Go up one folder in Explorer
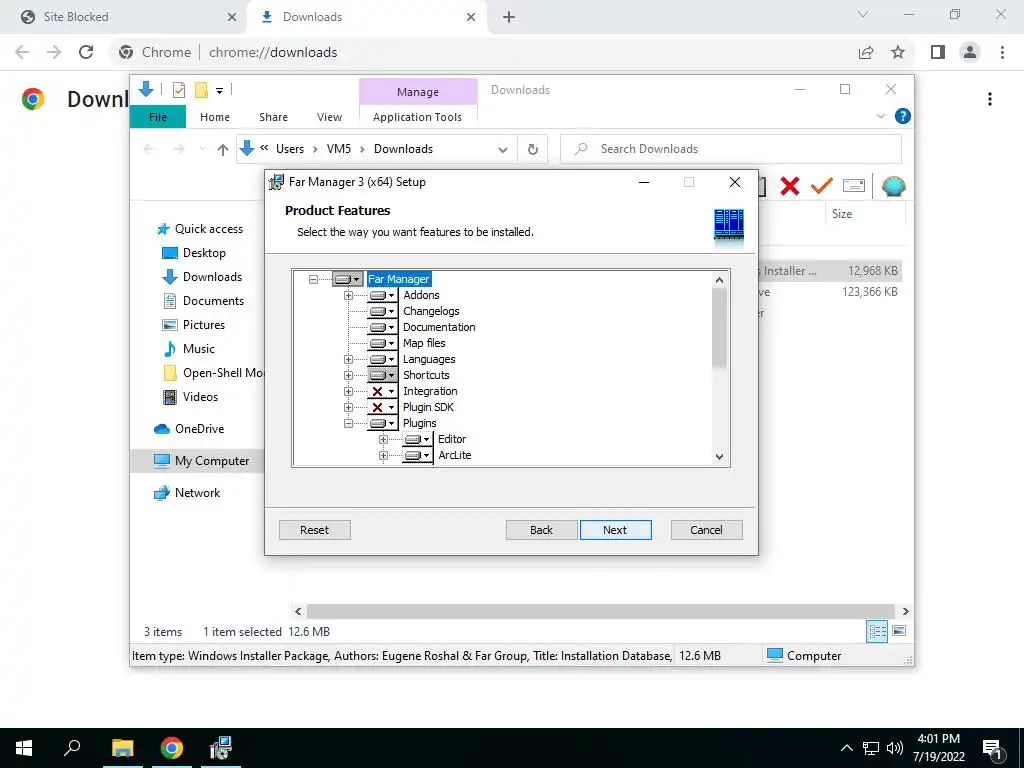This screenshot has height=768, width=1024. point(223,150)
